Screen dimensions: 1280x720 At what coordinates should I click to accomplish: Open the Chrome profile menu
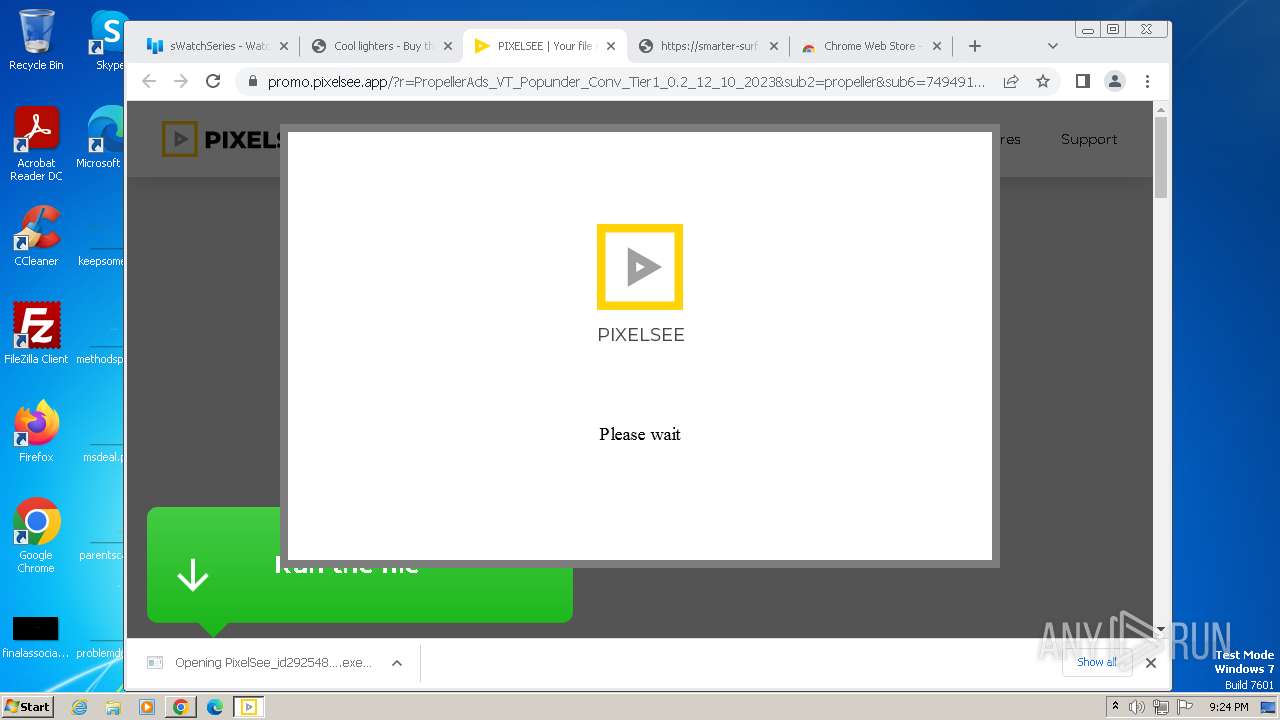pyautogui.click(x=1115, y=81)
